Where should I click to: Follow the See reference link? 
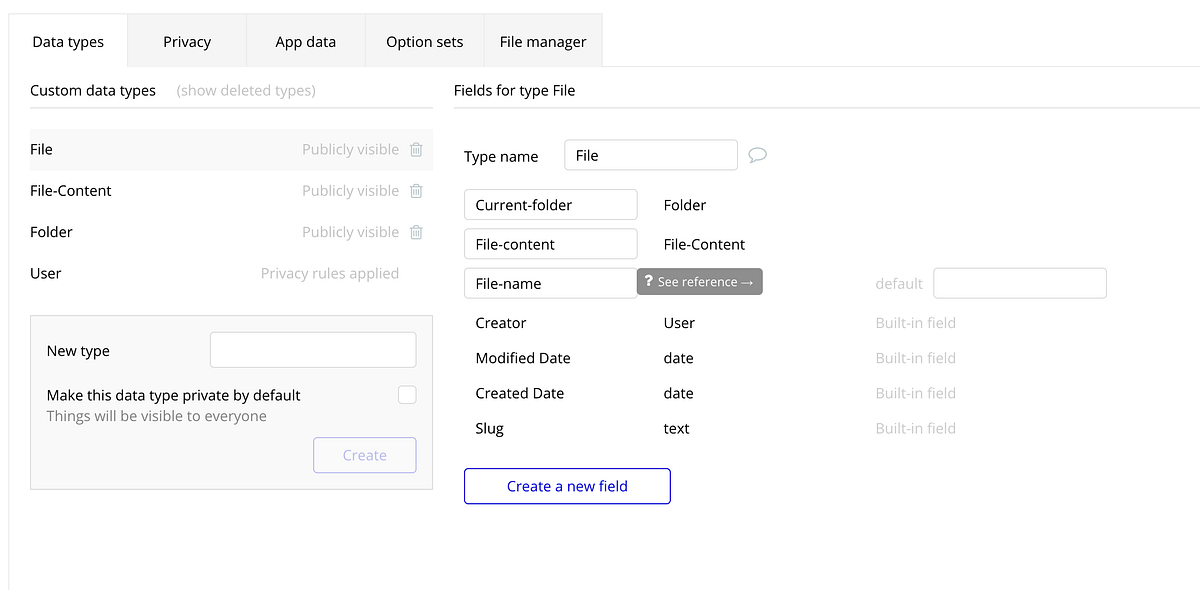706,281
